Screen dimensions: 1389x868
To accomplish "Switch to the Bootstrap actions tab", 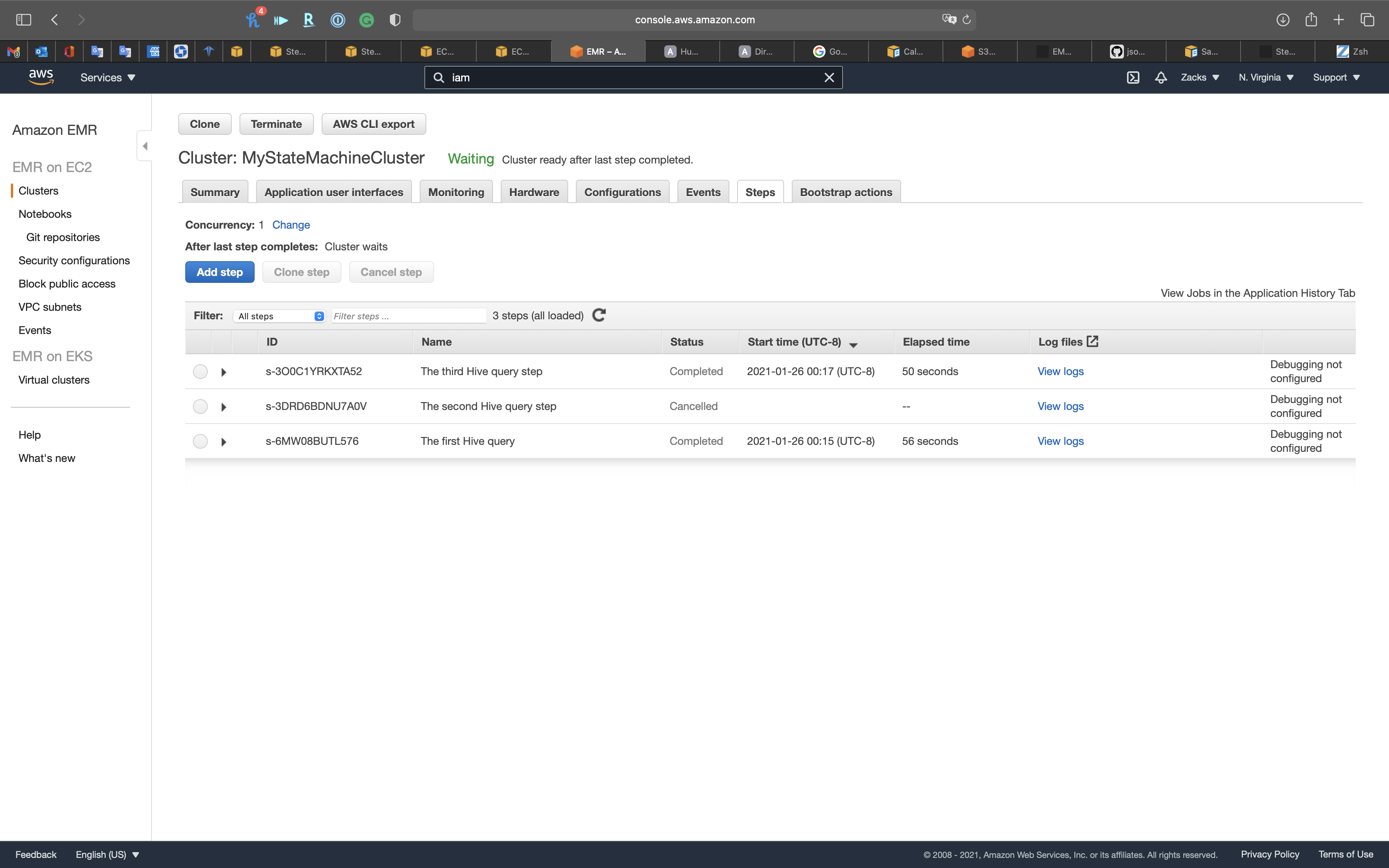I will [846, 192].
